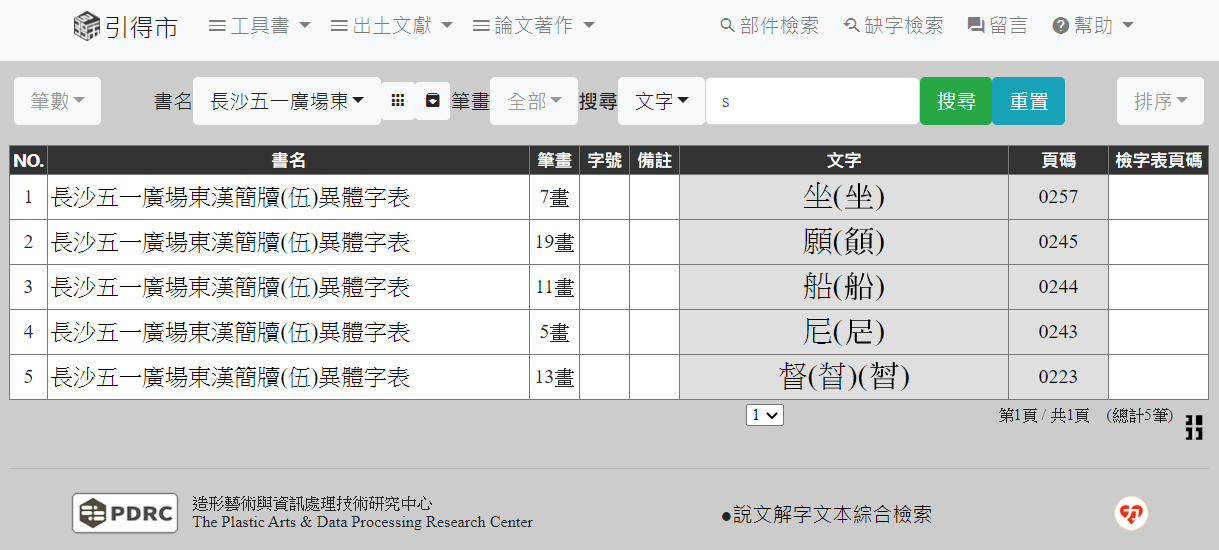Click the NO. column header
The width and height of the screenshot is (1219, 550).
(29, 160)
